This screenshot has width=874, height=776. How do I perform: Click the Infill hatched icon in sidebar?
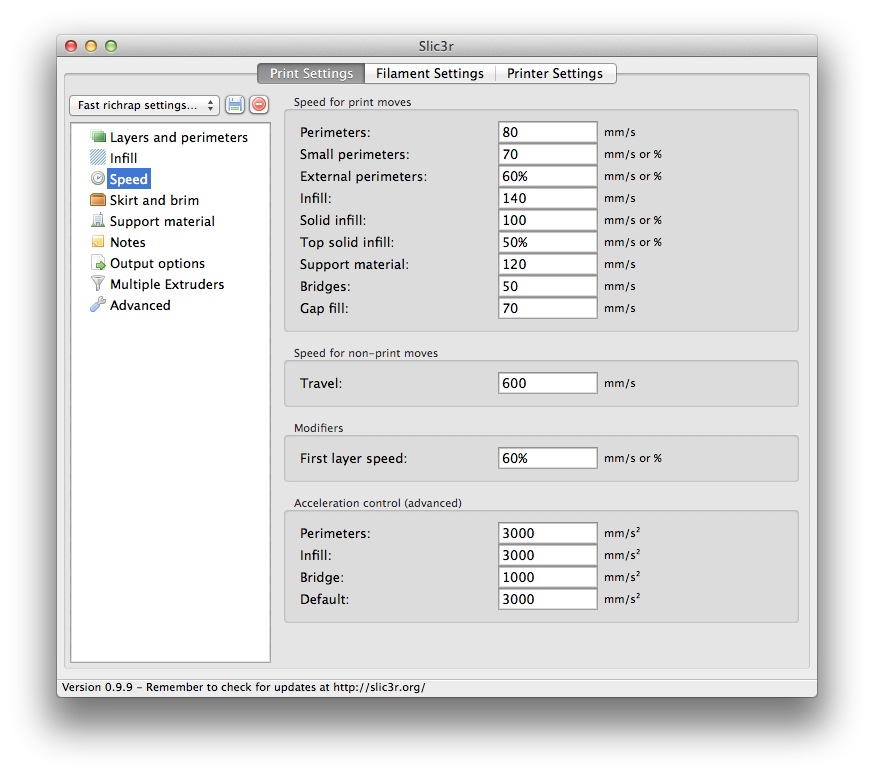coord(98,158)
